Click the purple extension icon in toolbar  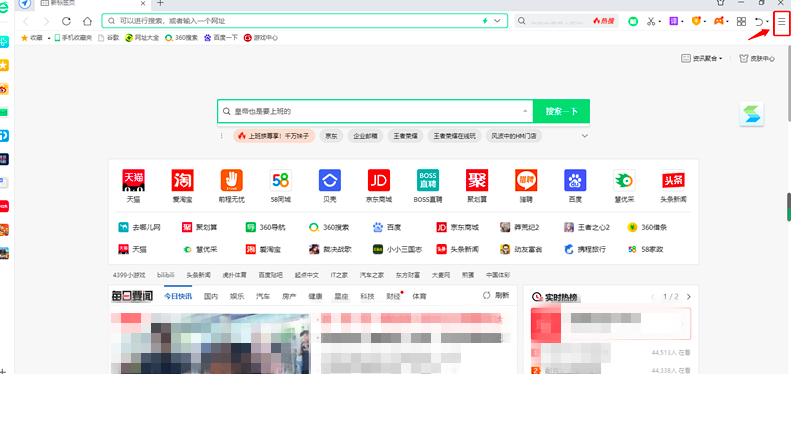point(674,21)
